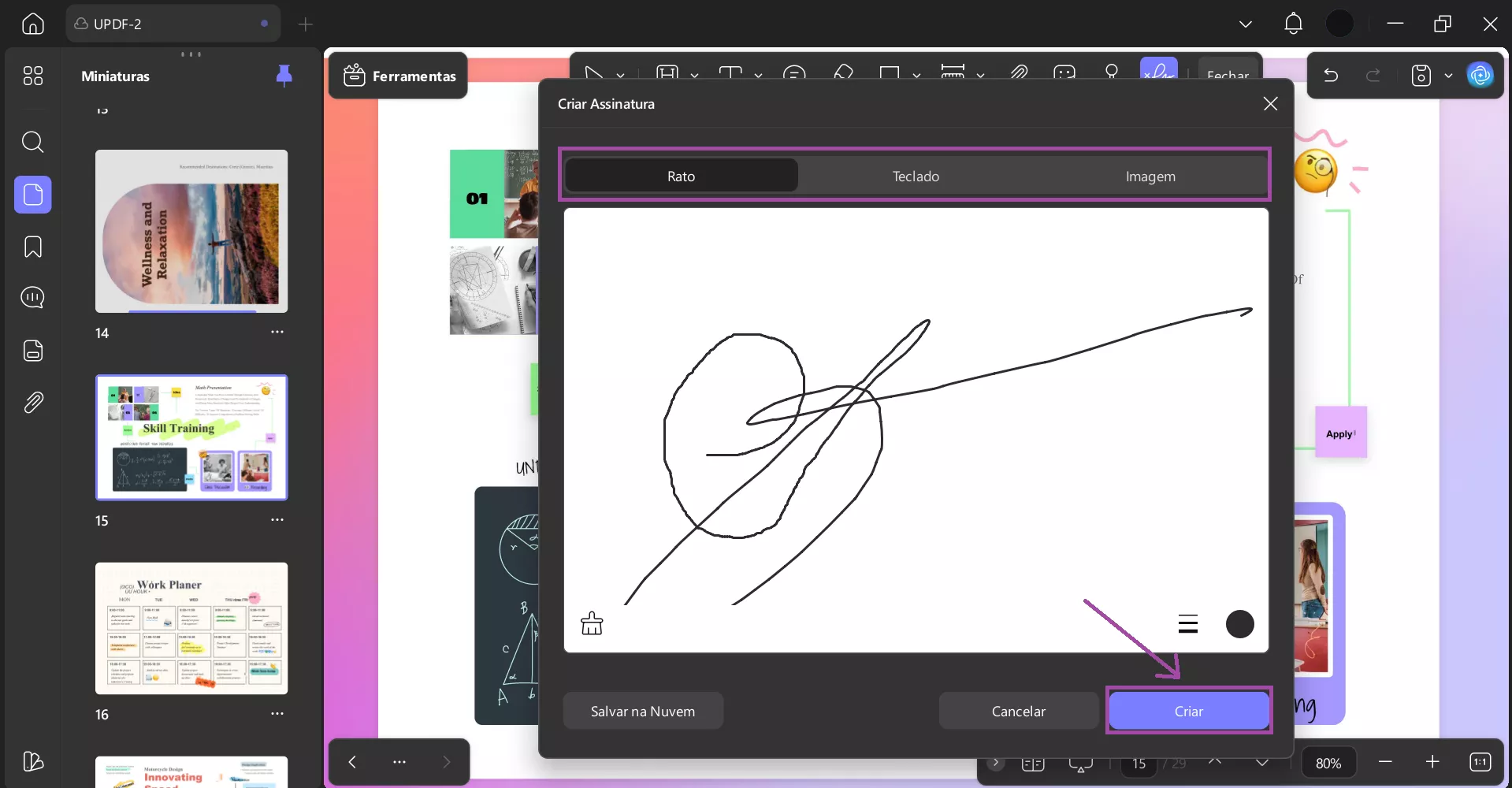Viewport: 1512px width, 788px height.
Task: Open the UPDF-2 document tab
Action: [172, 24]
